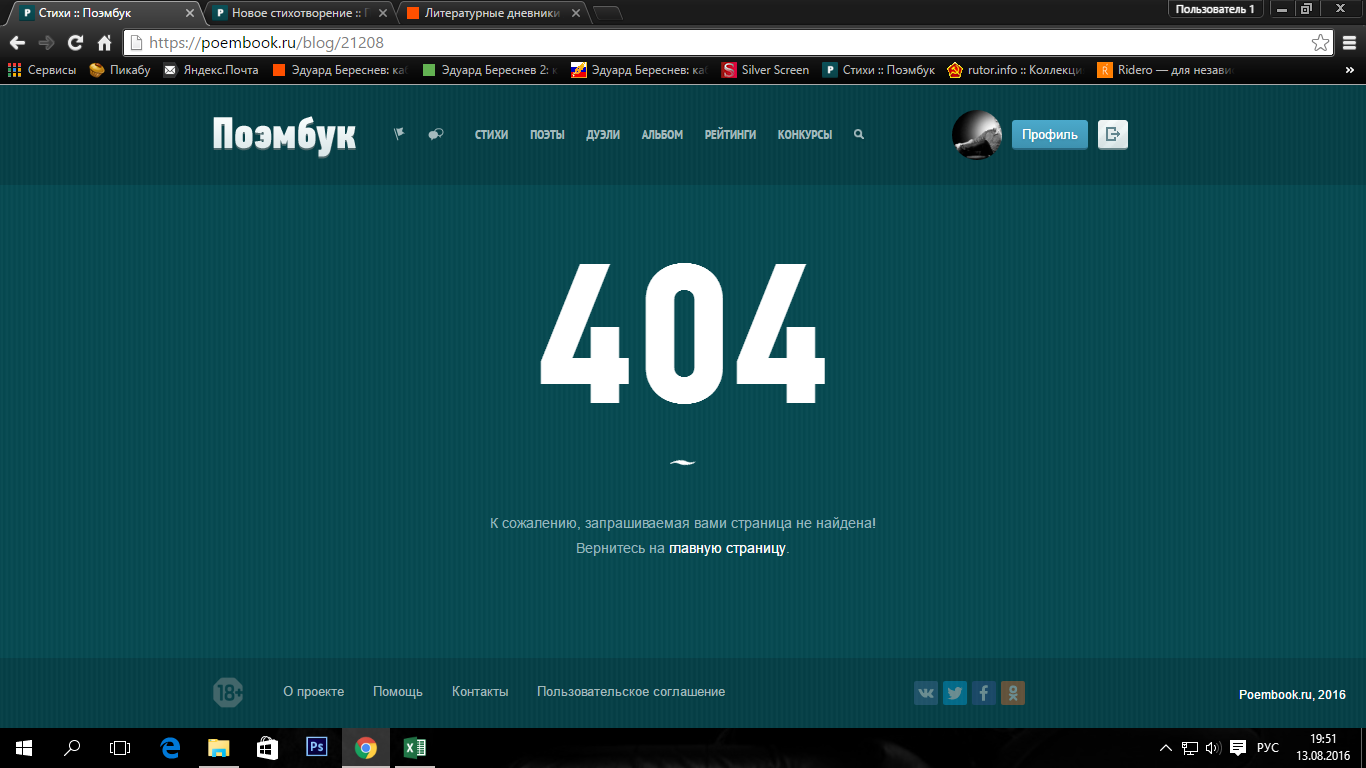Click the user avatar thumbnail
The image size is (1366, 768).
pyautogui.click(x=976, y=135)
